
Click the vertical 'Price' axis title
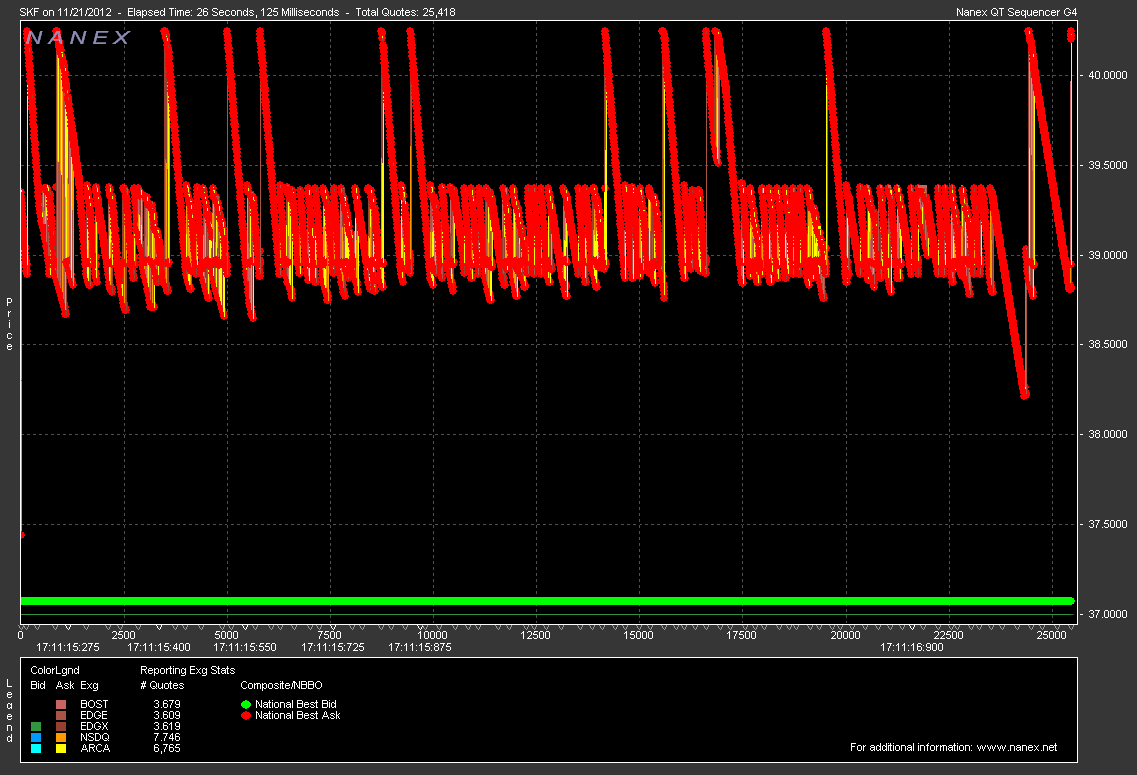click(9, 324)
